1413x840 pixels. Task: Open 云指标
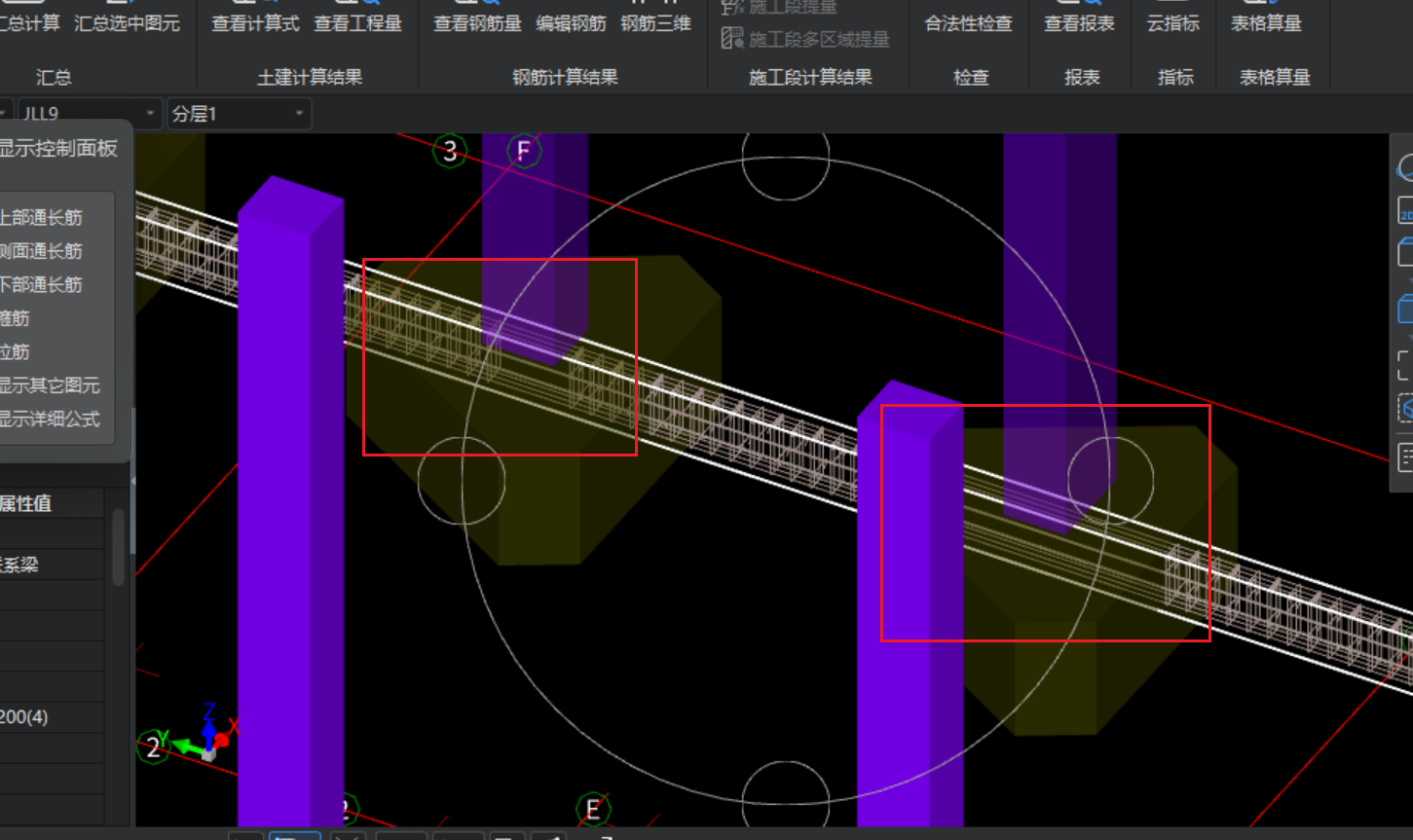1172,22
